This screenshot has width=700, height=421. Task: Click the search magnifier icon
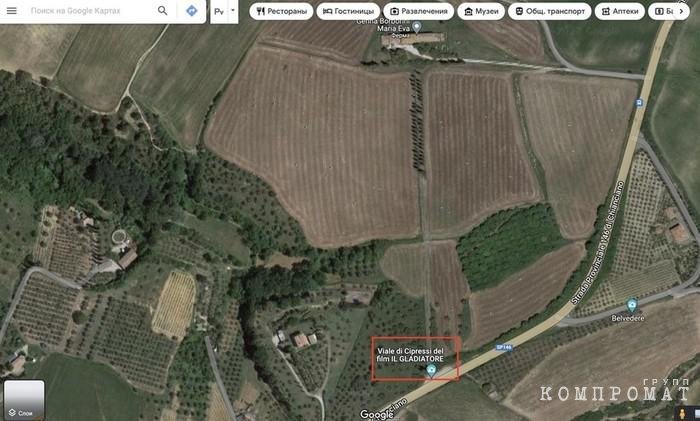click(162, 11)
